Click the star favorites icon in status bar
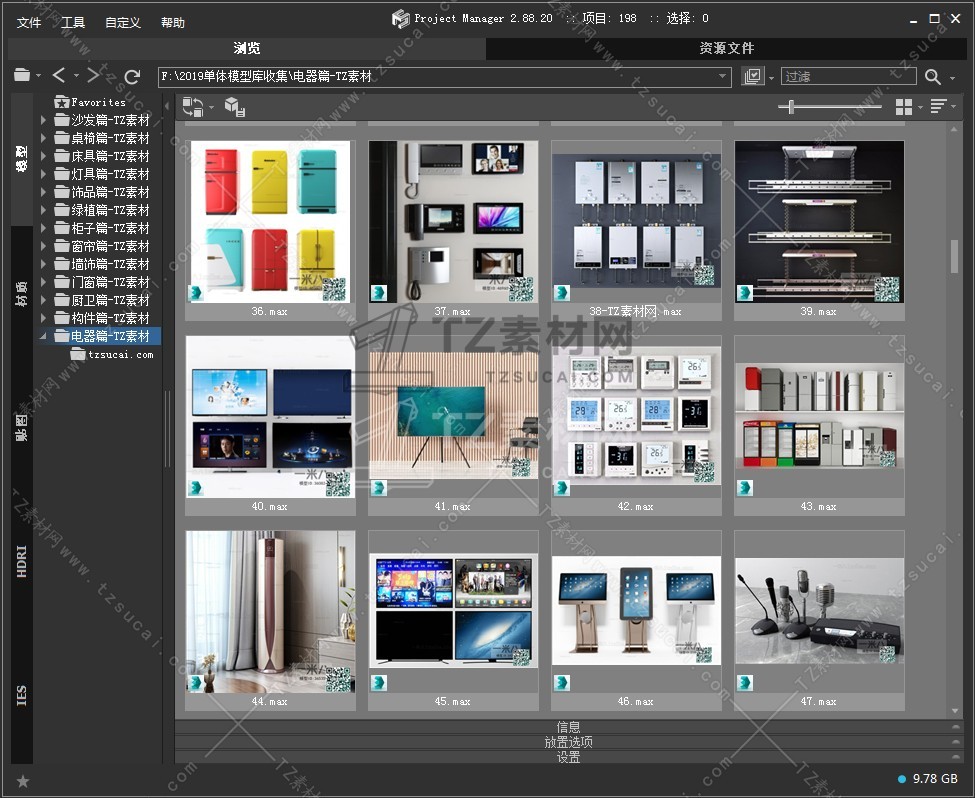Screen dimensions: 975x798 pos(23,780)
